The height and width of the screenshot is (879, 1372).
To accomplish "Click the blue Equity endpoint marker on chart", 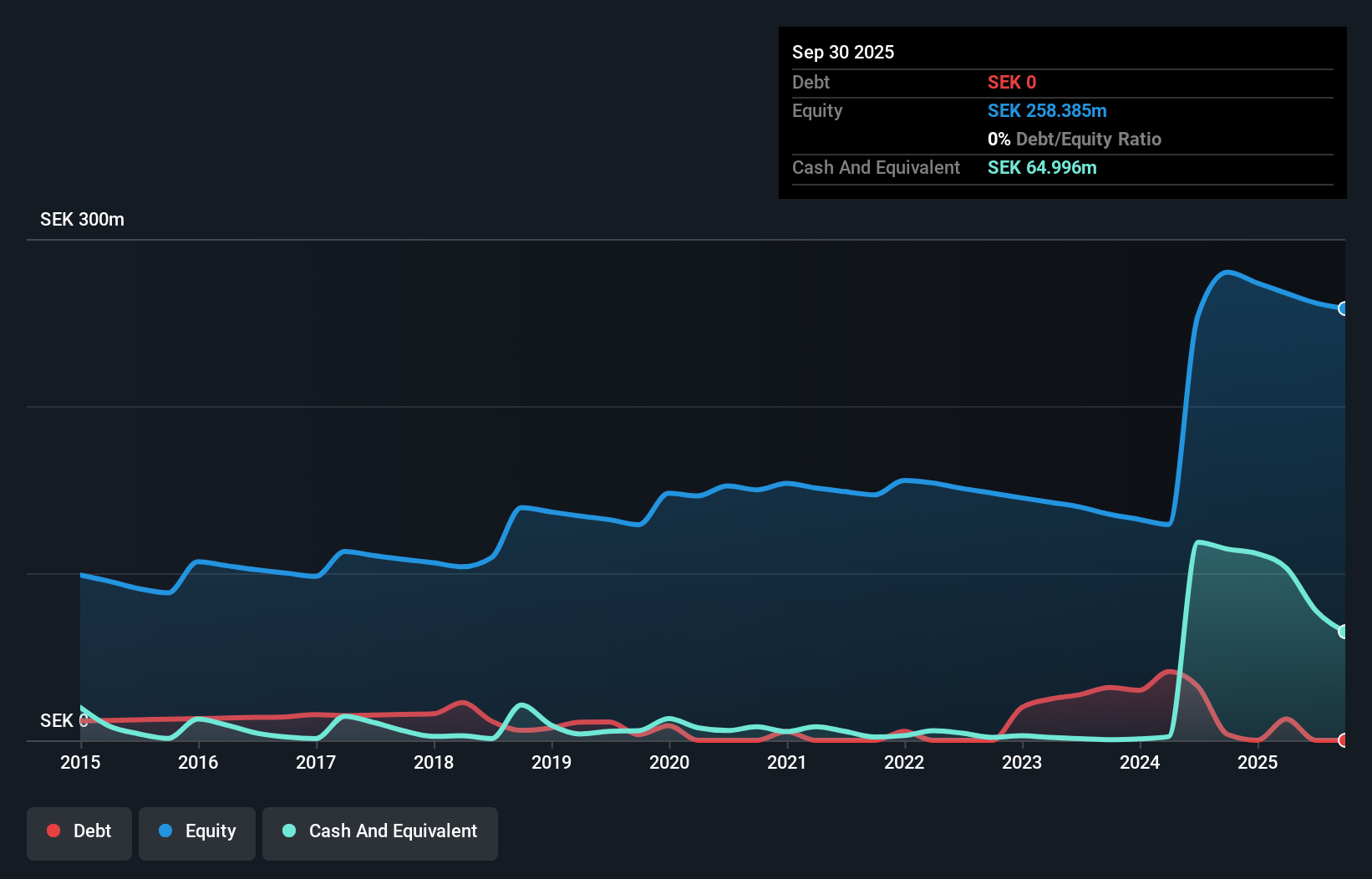I will pyautogui.click(x=1343, y=309).
